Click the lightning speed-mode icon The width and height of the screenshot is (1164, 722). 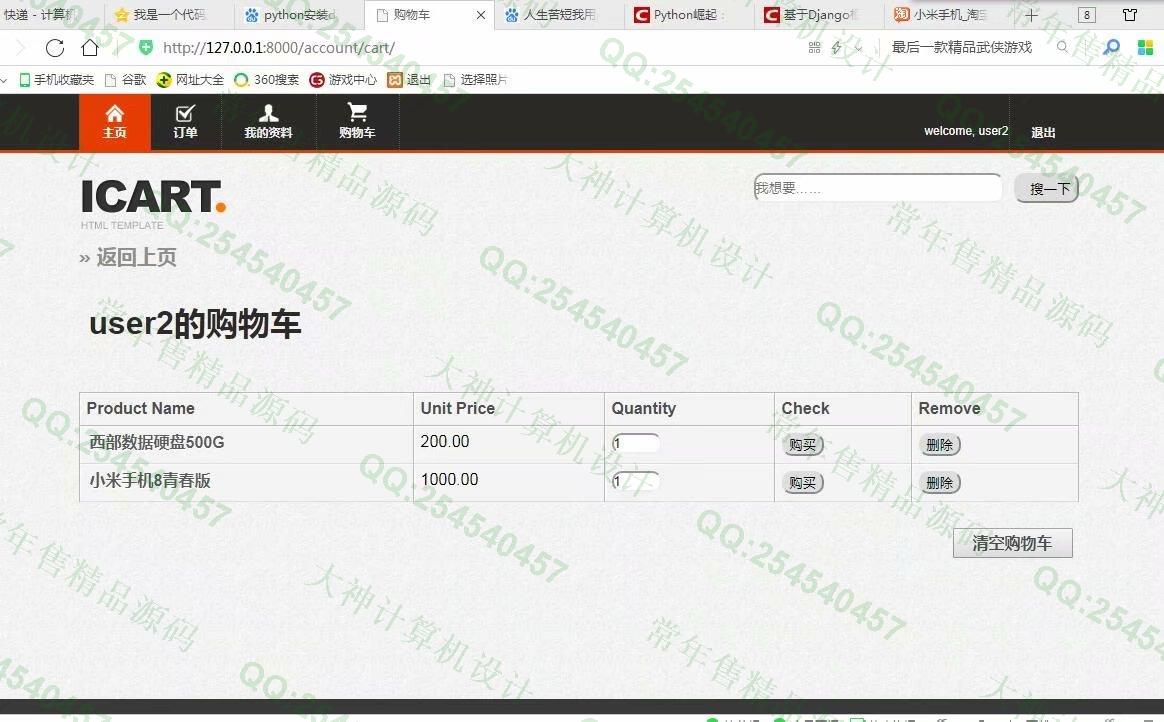pos(837,47)
